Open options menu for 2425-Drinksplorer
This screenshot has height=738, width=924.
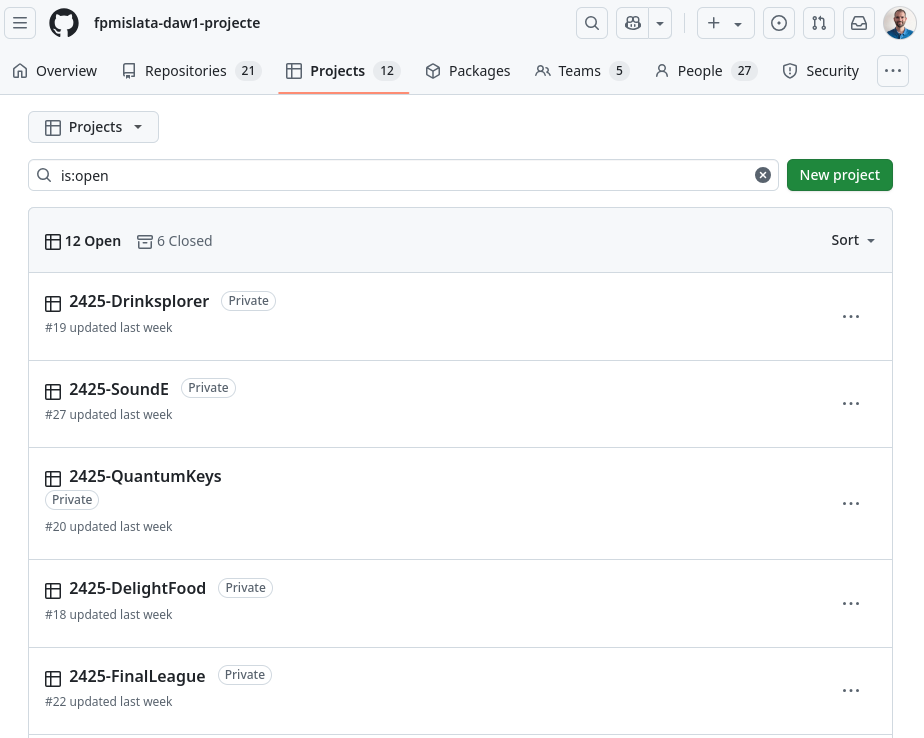click(850, 317)
